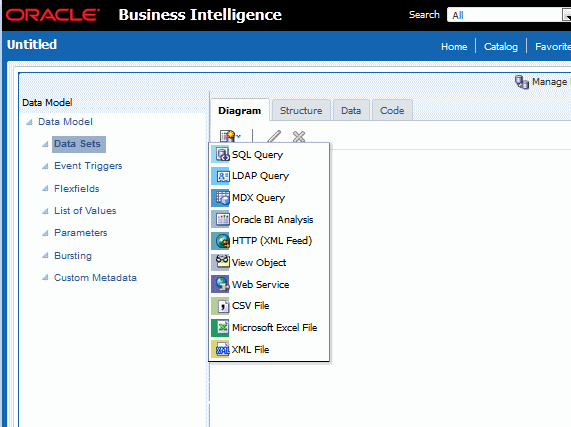Image resolution: width=571 pixels, height=427 pixels.
Task: Click the Oracle logo
Action: 52,15
